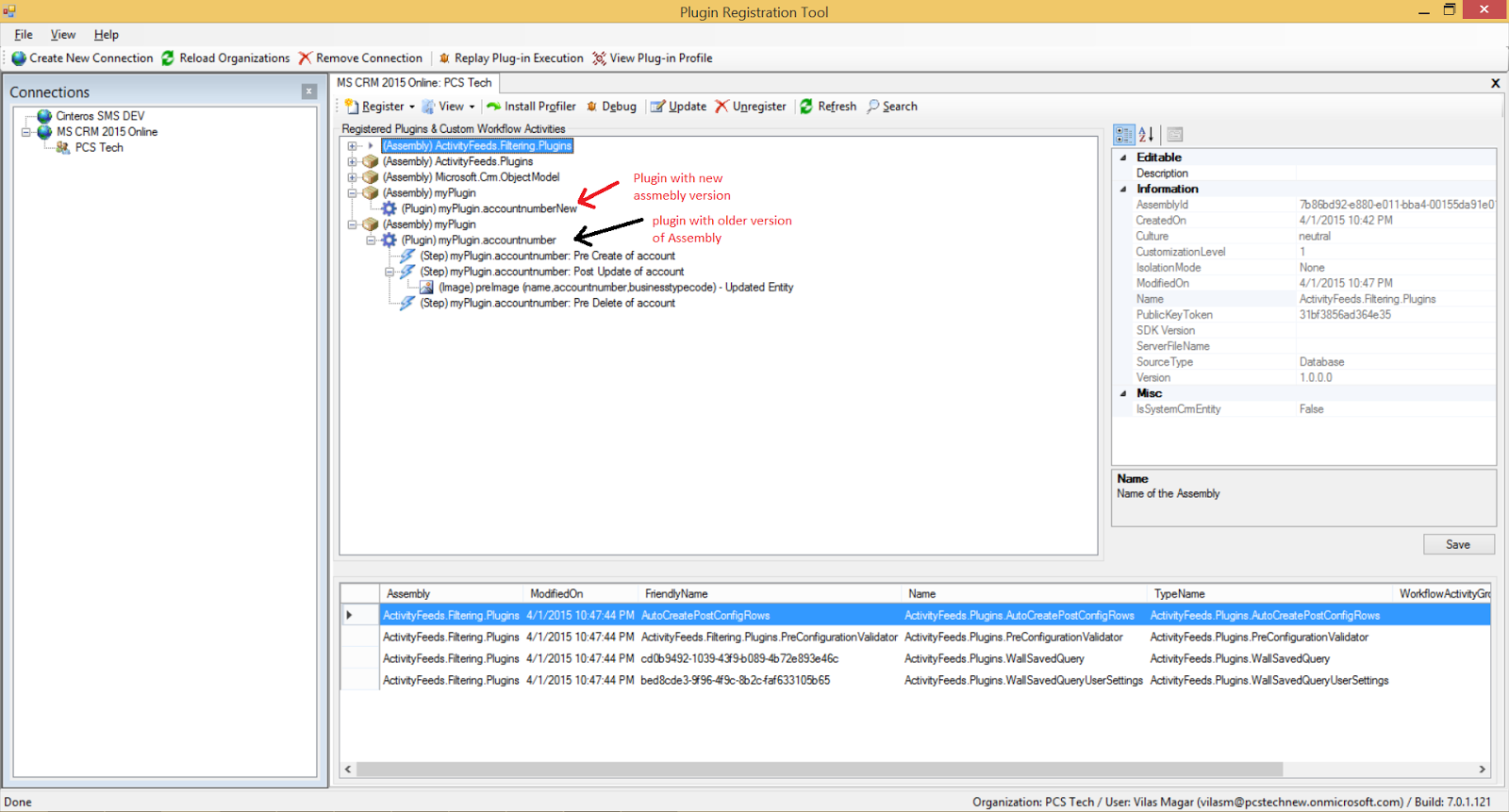Image resolution: width=1509 pixels, height=812 pixels.
Task: Click the ActivityFeeds.Plugins assembly box icon
Action: (371, 162)
